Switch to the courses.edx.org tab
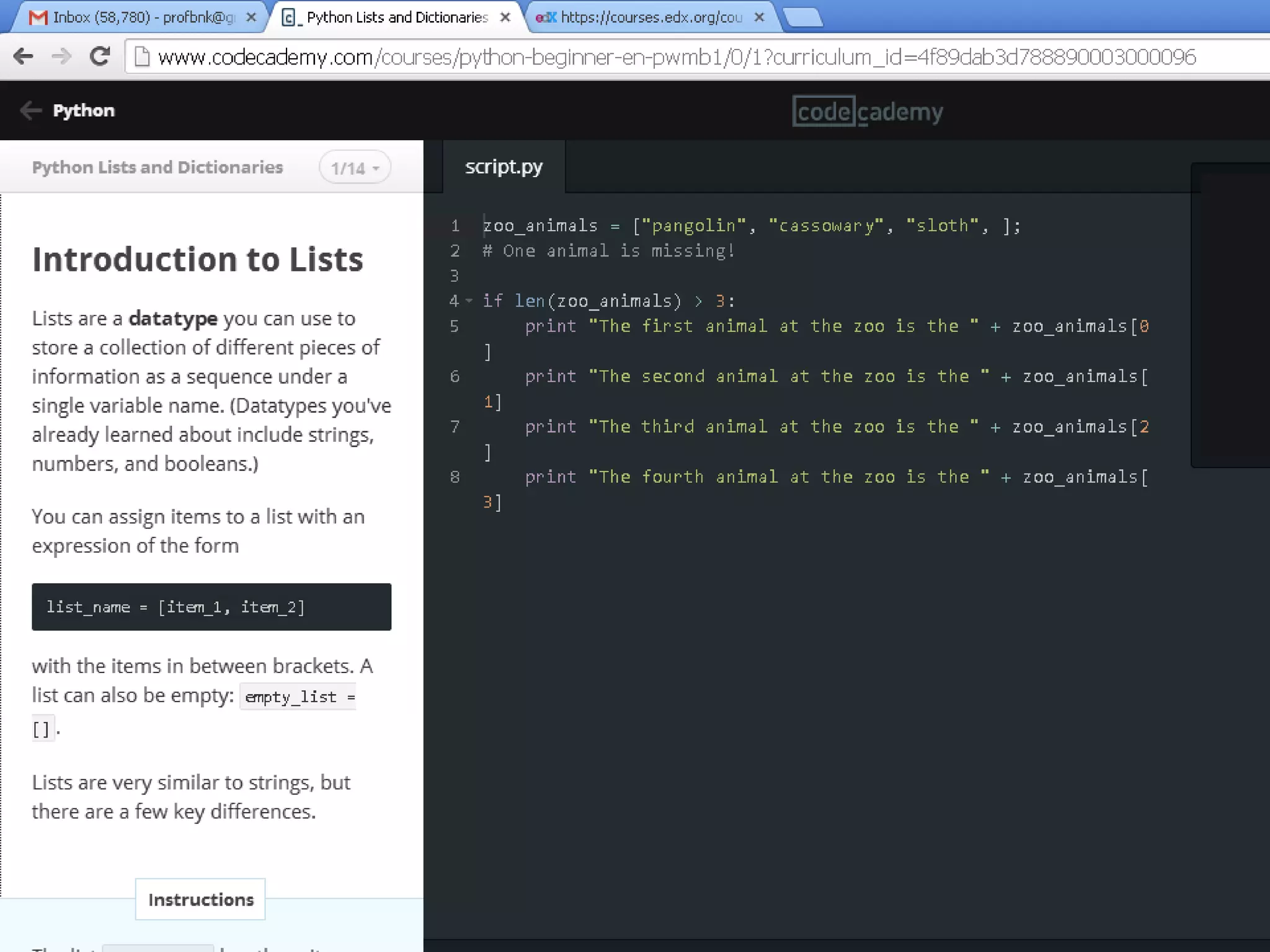The width and height of the screenshot is (1270, 952). tap(651, 17)
